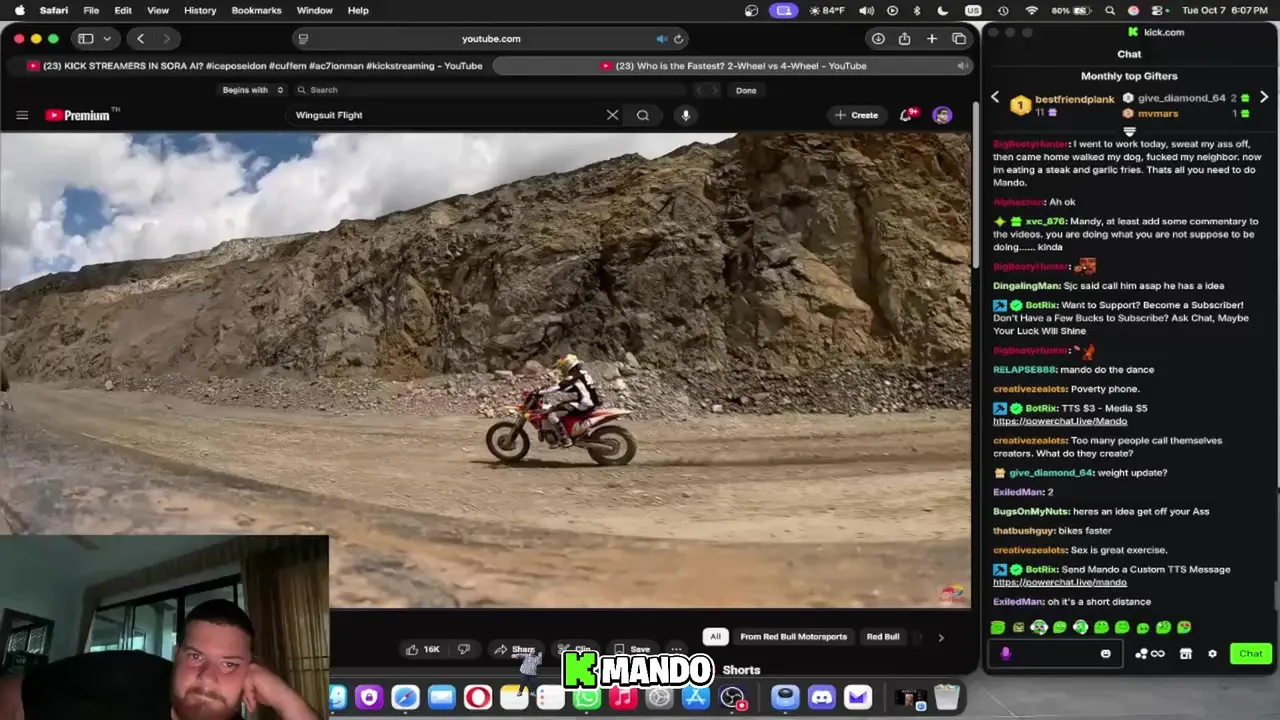The height and width of the screenshot is (720, 1280).
Task: Select the All filter chip
Action: point(715,636)
